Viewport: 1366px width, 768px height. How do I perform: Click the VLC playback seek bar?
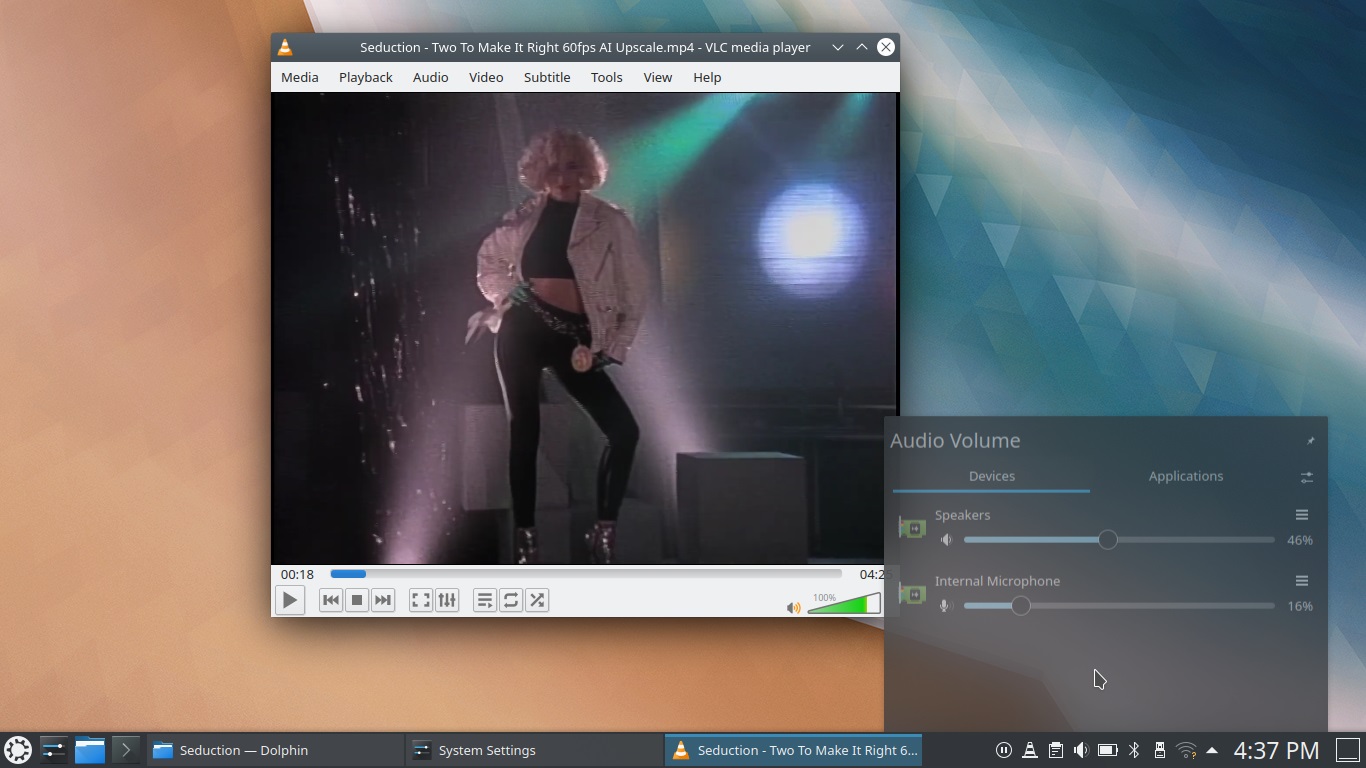[x=586, y=574]
